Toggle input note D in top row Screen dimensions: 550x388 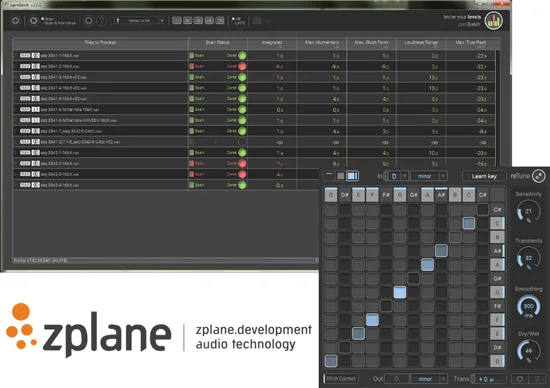coord(331,195)
